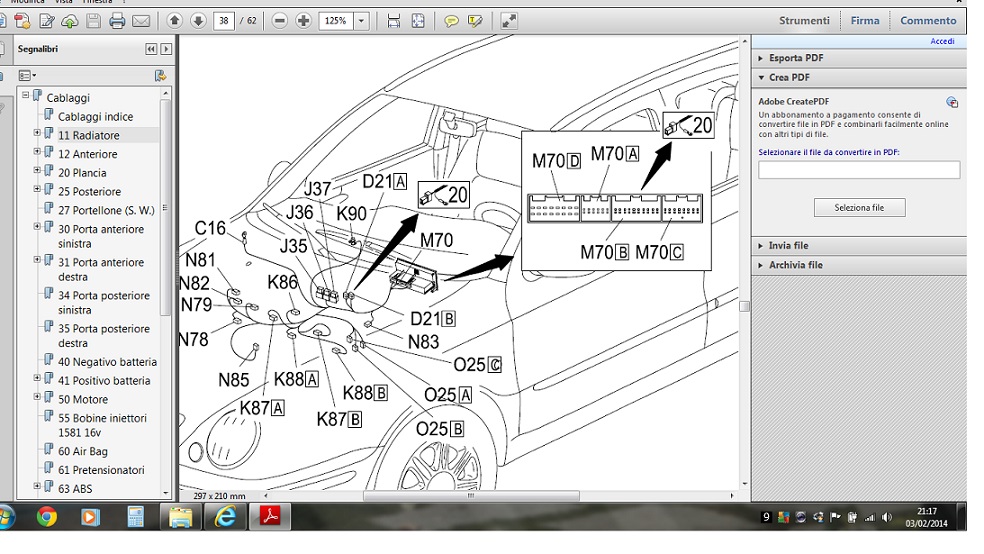Click the Segnalibri panel right arrow button
Viewport: 984px width, 554px height.
click(x=166, y=49)
